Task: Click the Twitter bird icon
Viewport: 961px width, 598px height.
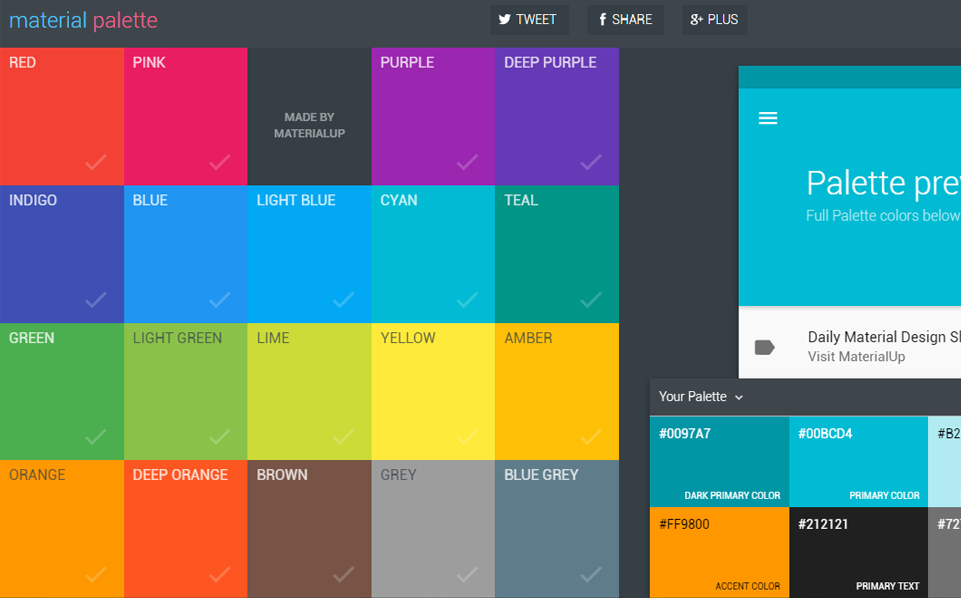Action: click(x=505, y=20)
